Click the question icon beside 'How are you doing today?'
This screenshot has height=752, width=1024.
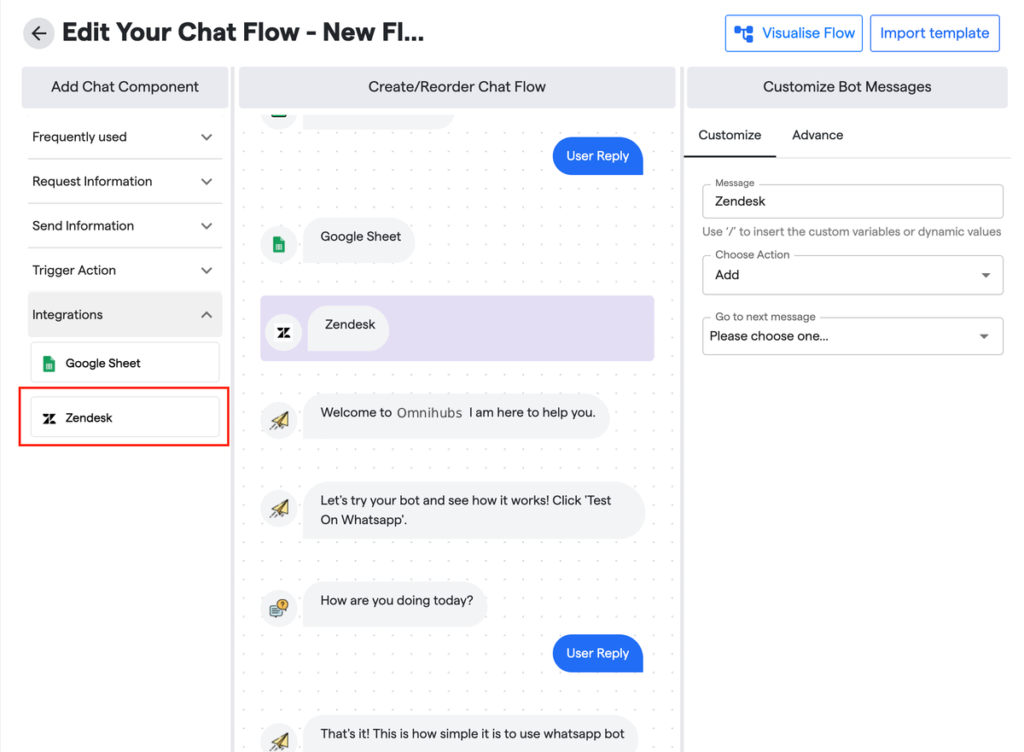tap(279, 608)
